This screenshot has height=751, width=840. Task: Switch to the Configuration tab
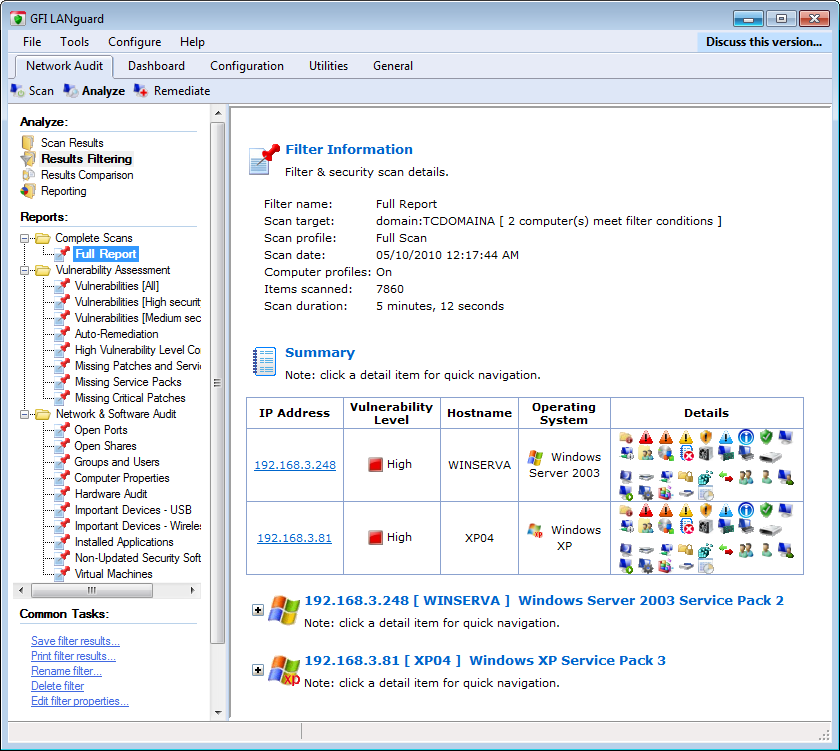coord(247,66)
